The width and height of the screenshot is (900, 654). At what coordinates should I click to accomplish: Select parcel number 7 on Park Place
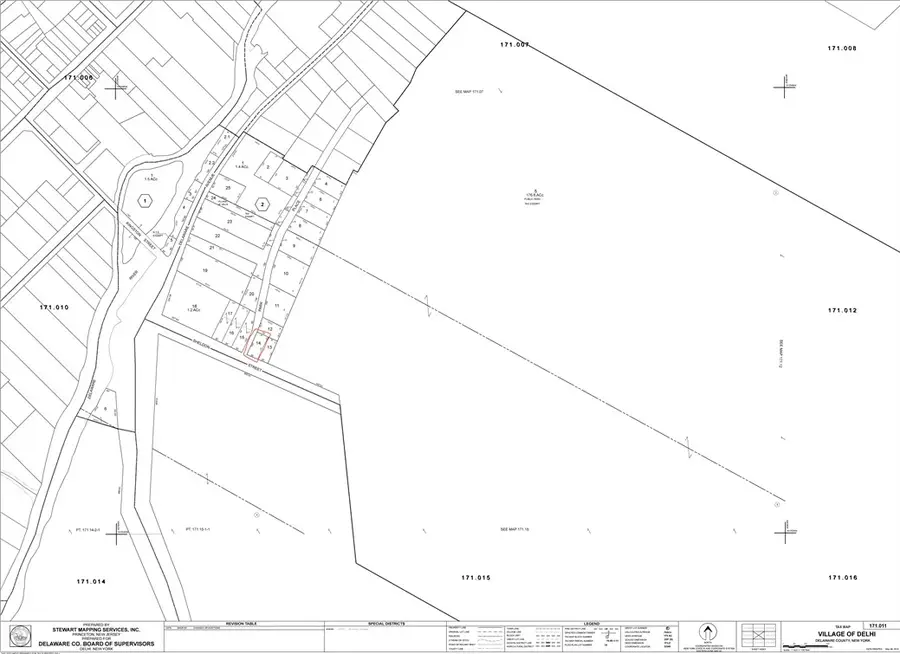307,211
